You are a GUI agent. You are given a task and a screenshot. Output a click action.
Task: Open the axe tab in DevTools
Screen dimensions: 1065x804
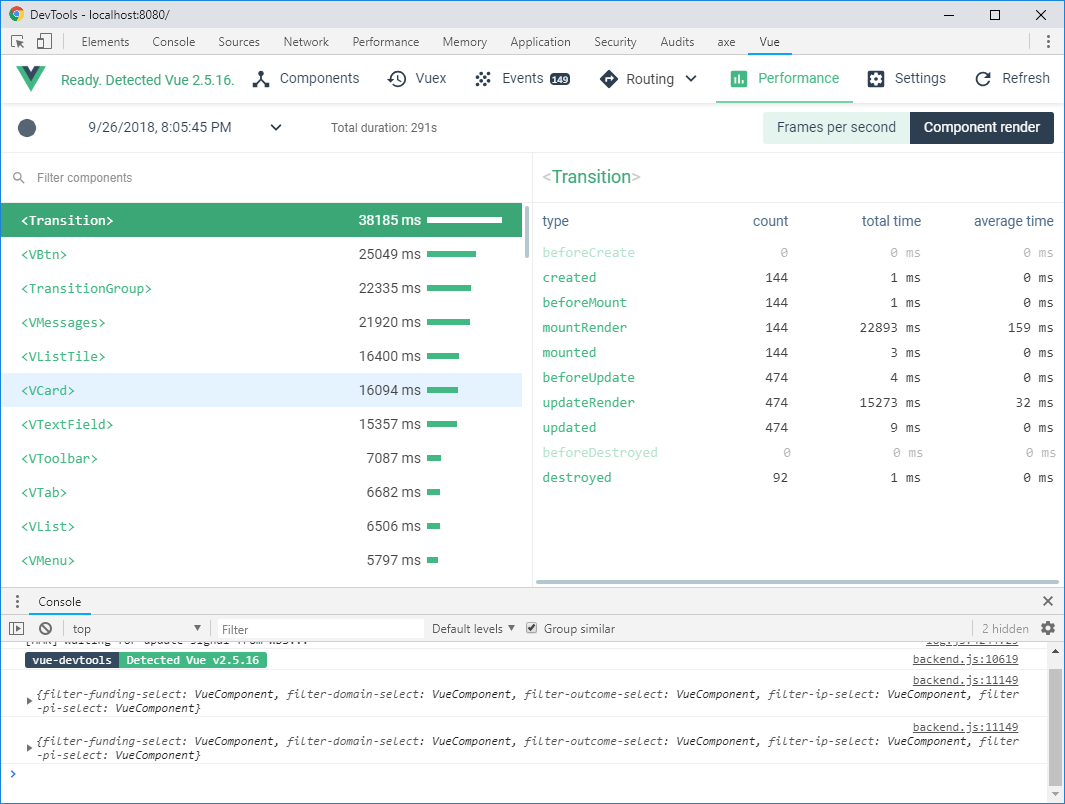[x=728, y=41]
